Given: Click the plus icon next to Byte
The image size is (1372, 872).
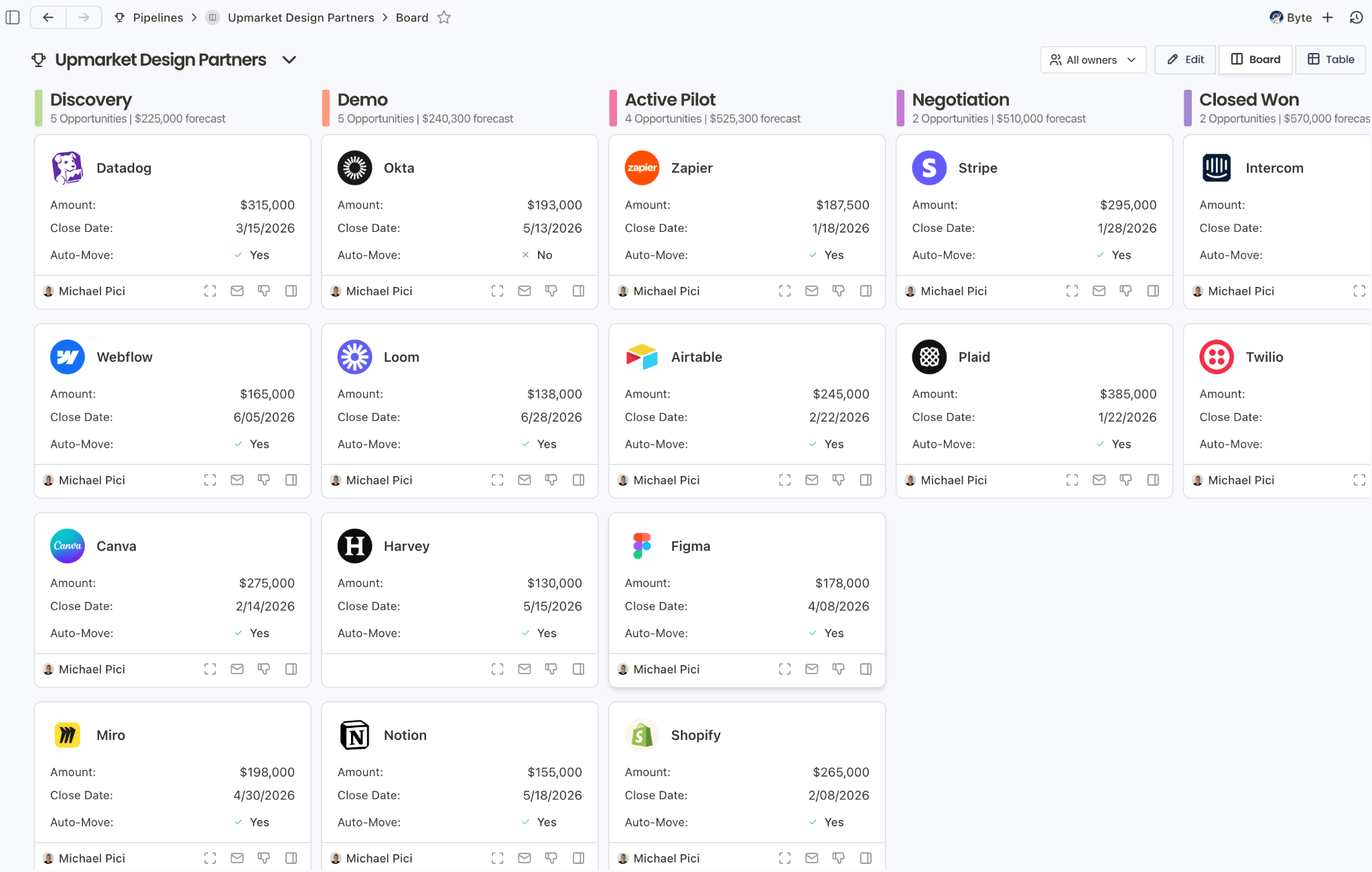Looking at the screenshot, I should [x=1328, y=17].
